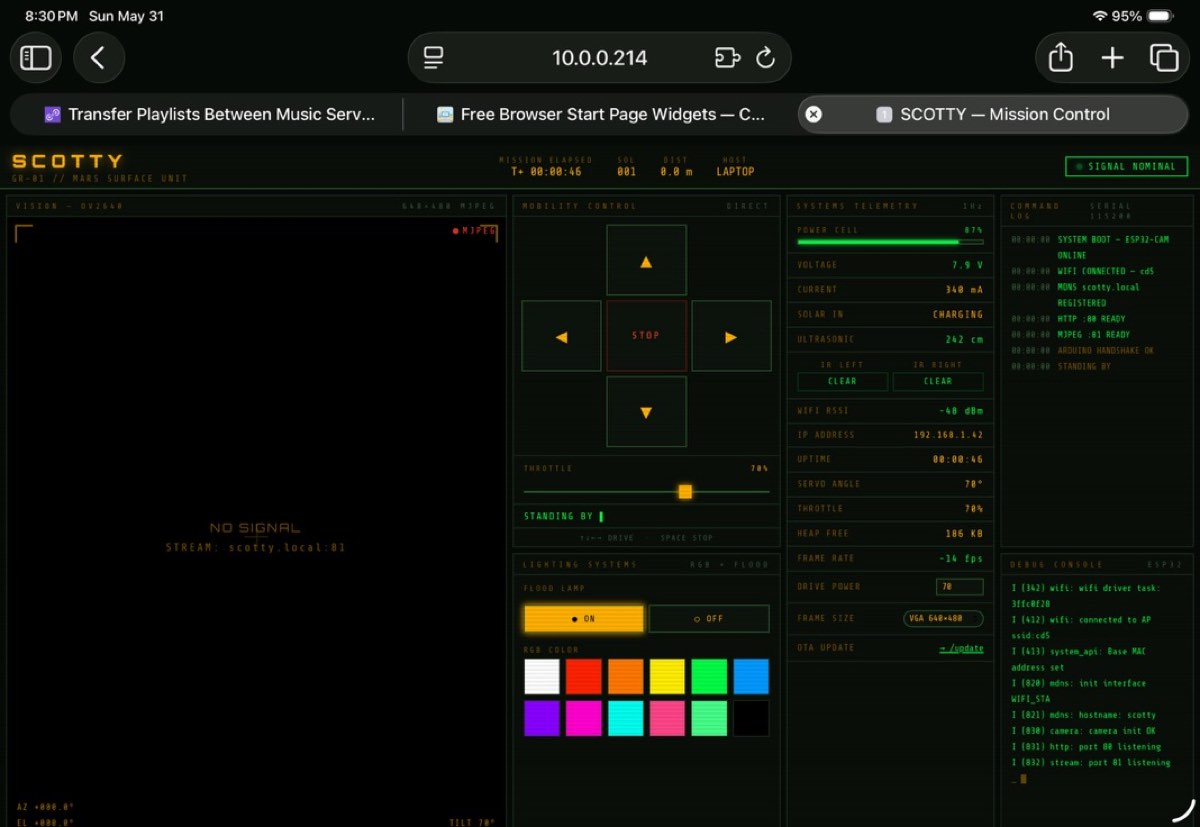The image size is (1200, 827).
Task: Turn left with the left arrow
Action: pos(561,336)
